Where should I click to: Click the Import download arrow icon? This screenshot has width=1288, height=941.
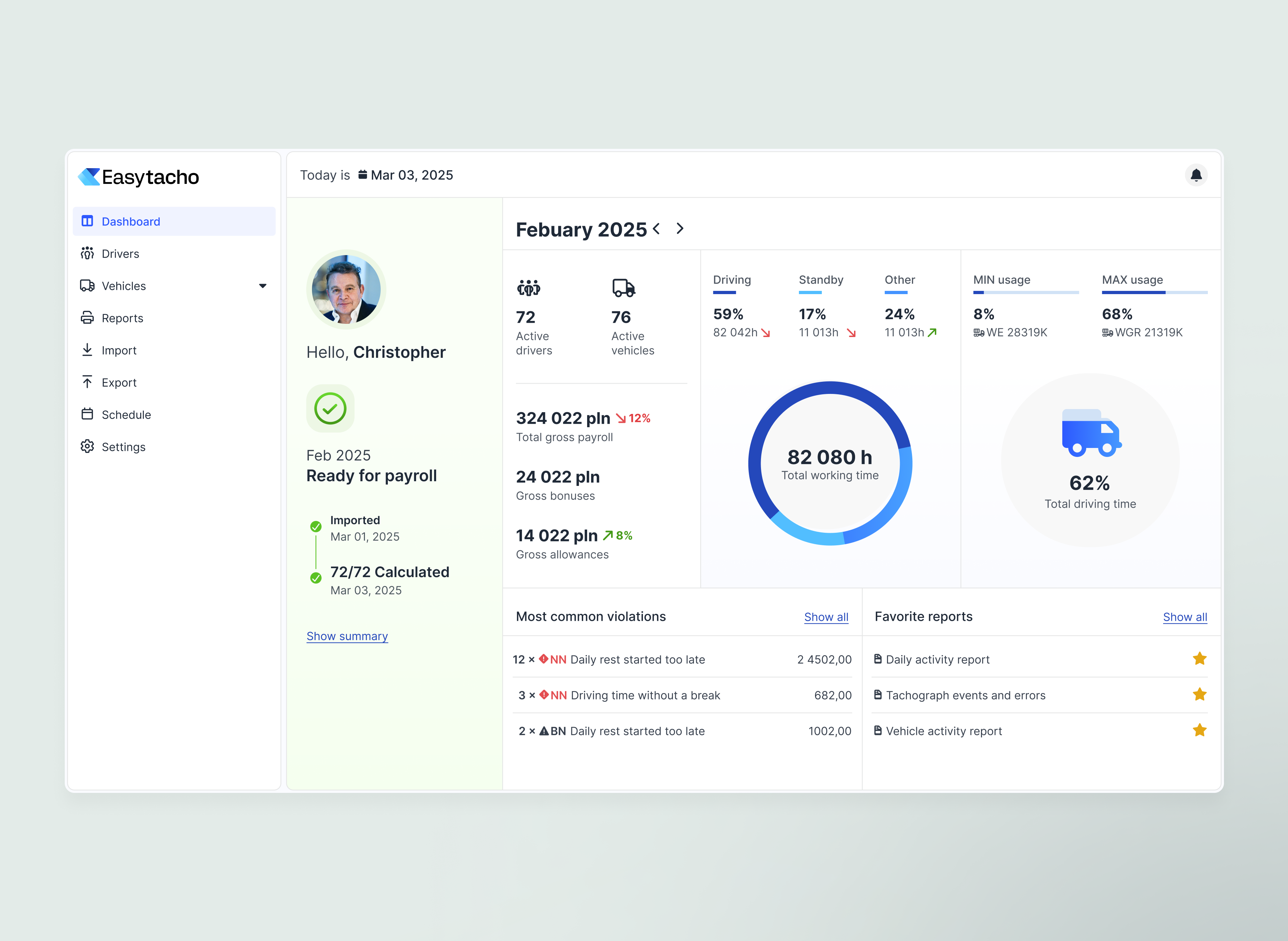tap(87, 350)
